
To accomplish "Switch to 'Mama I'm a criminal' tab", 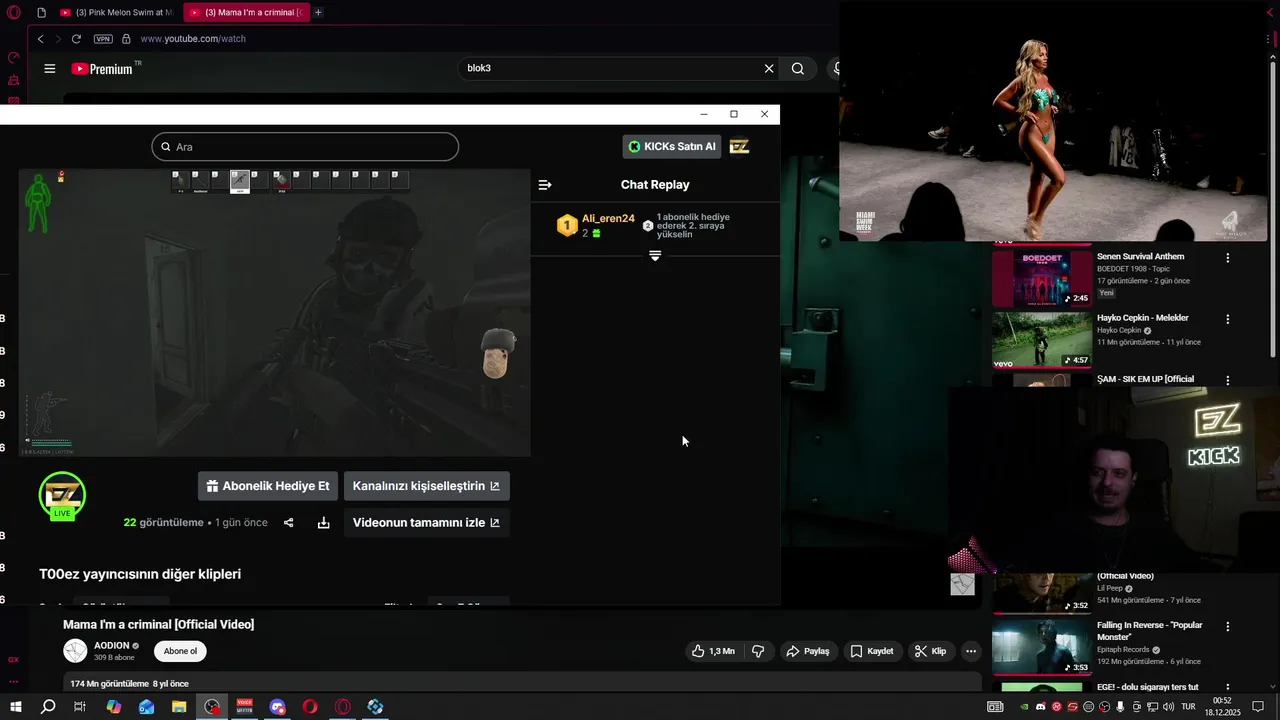I will click(247, 12).
